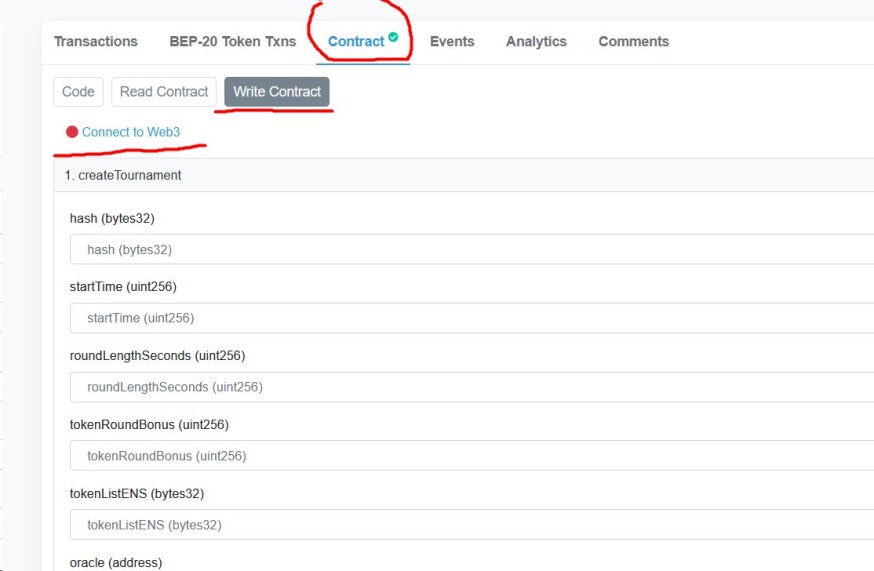This screenshot has height=571, width=874.
Task: Open the Read Contract section
Action: (x=164, y=91)
